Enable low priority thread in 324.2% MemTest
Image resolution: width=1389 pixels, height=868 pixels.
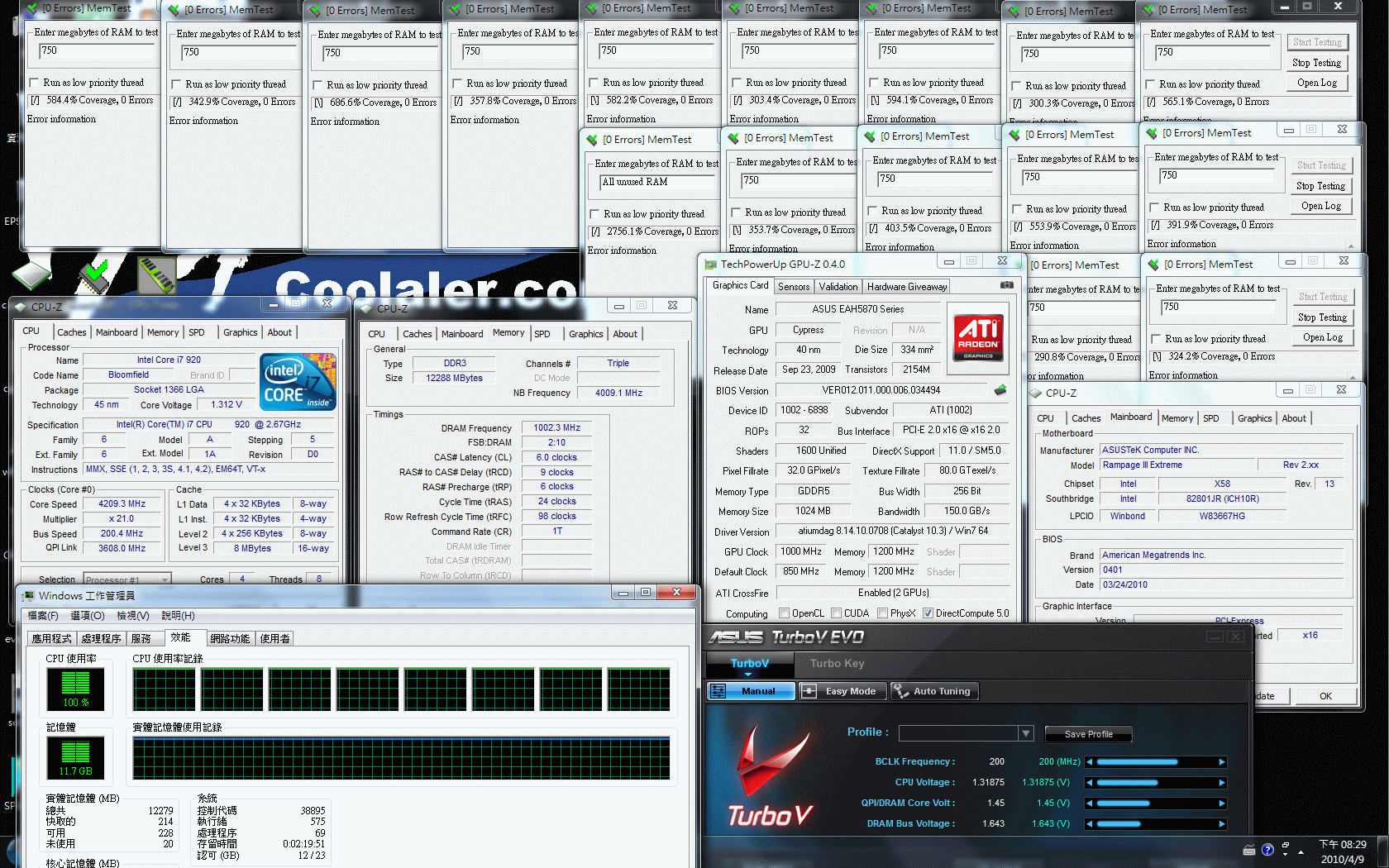click(1157, 339)
